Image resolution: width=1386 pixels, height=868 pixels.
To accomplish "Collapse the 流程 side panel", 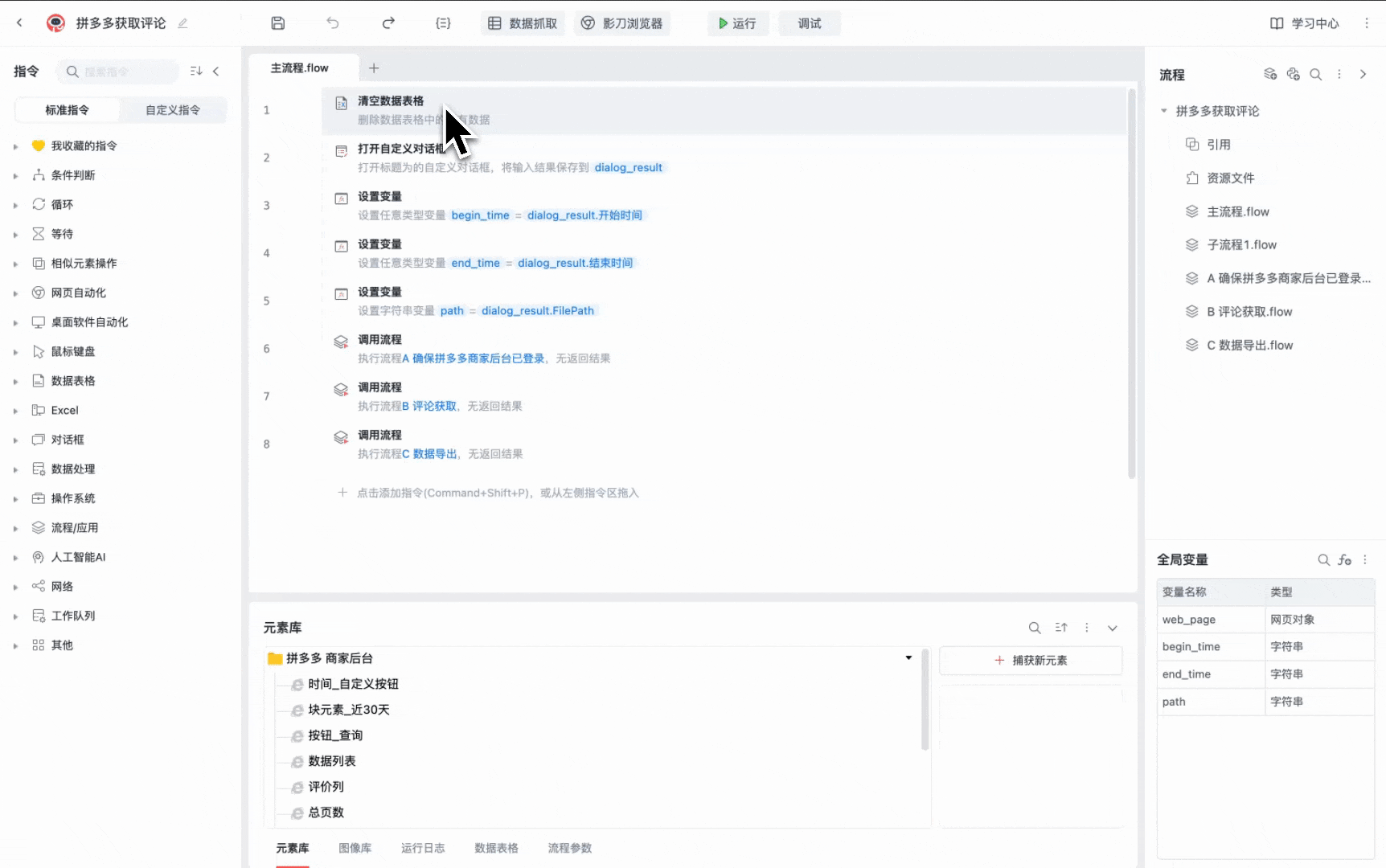I will (x=1363, y=74).
